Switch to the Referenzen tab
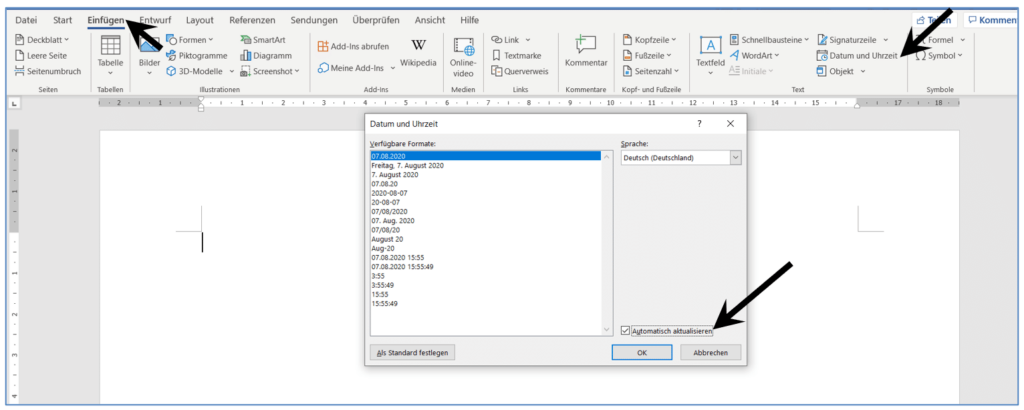 pos(252,20)
